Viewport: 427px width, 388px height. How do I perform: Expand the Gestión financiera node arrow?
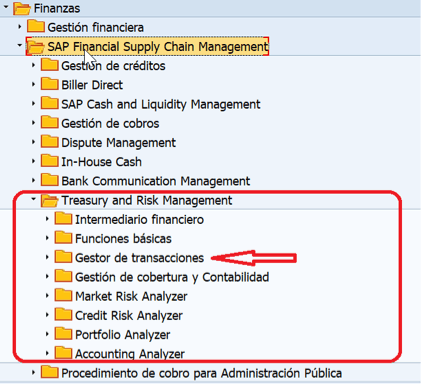point(20,26)
